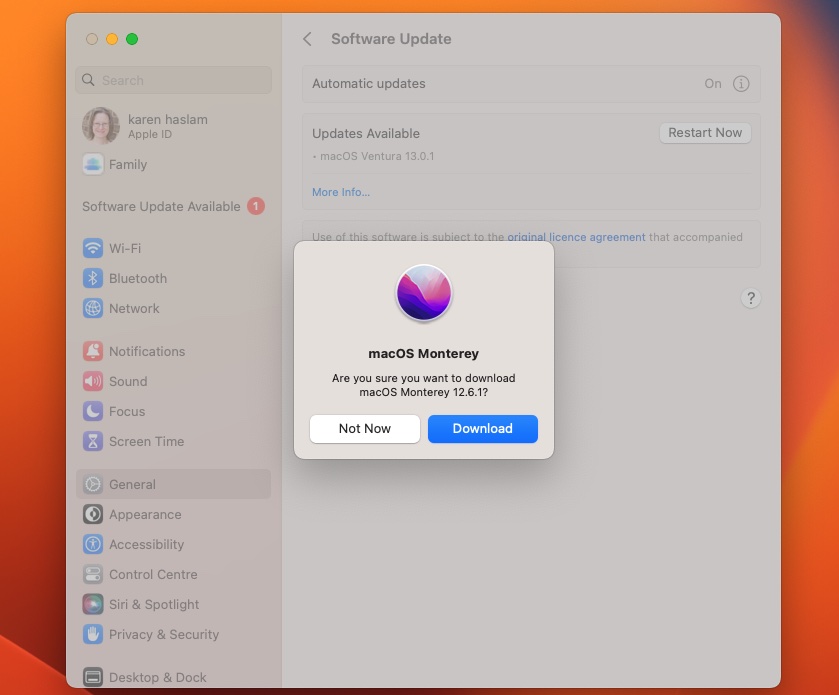This screenshot has width=839, height=695.
Task: Click the question mark help button
Action: click(x=751, y=298)
